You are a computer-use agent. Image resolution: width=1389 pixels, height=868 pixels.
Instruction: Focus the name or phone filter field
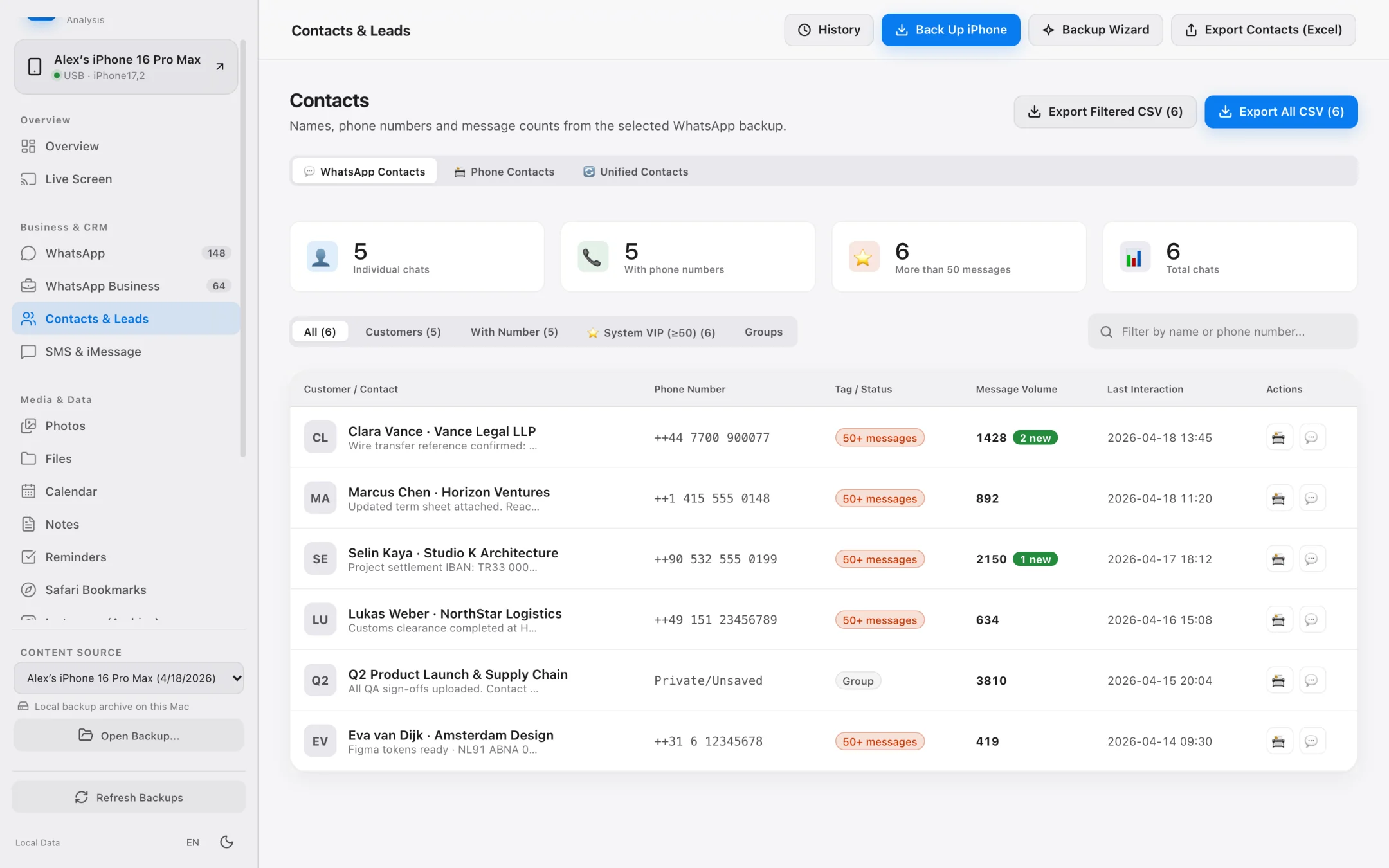click(x=1222, y=332)
